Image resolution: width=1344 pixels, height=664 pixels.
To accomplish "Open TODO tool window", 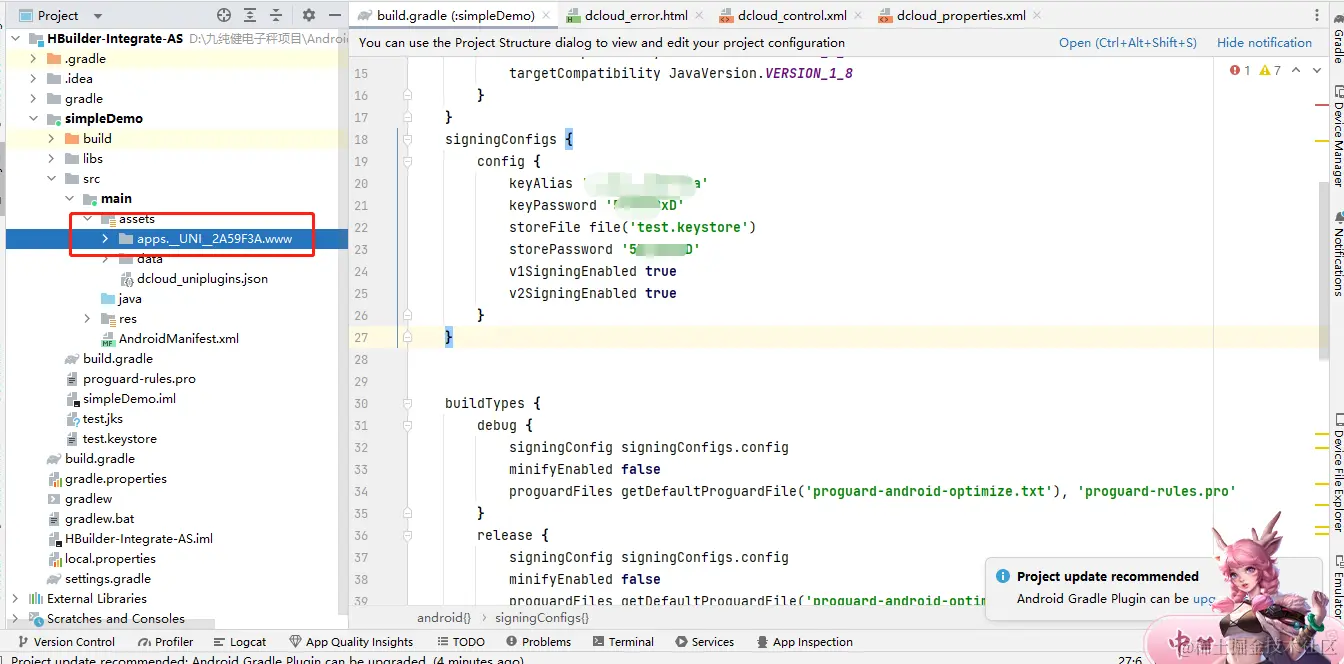I will [460, 642].
